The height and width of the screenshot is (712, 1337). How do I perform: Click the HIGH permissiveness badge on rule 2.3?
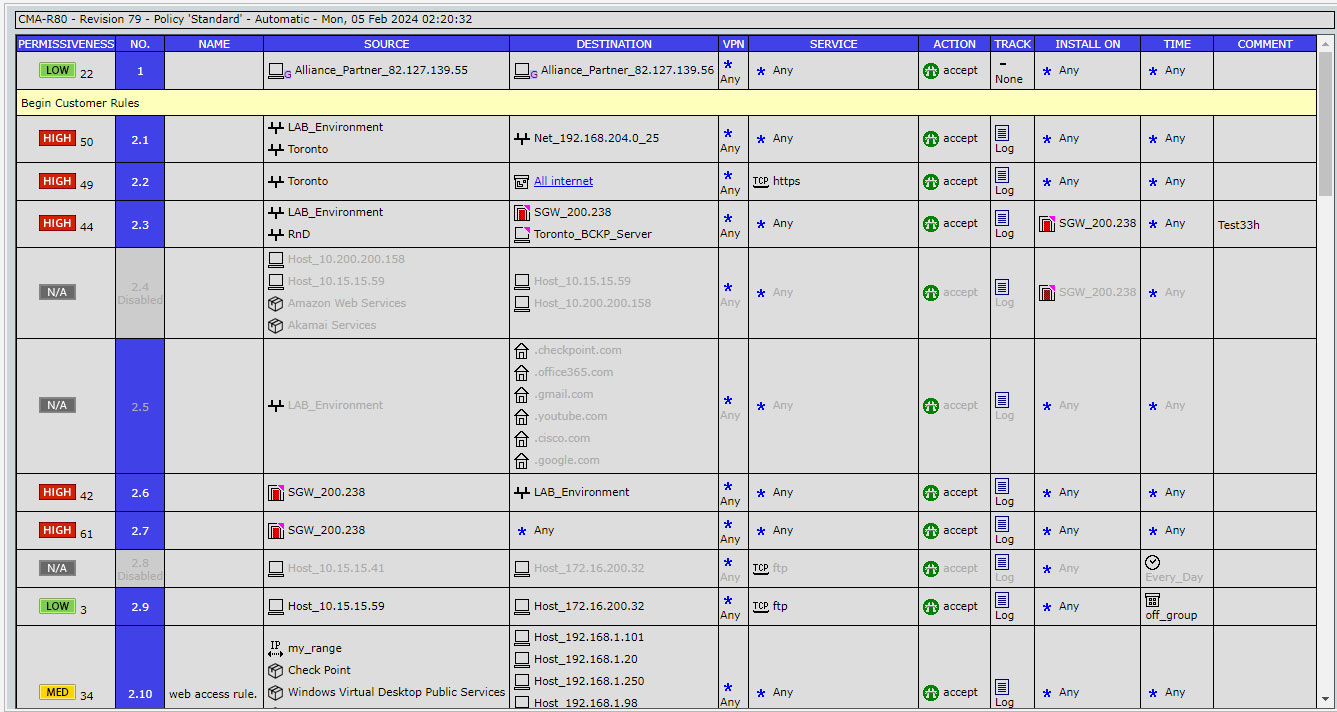tap(58, 223)
